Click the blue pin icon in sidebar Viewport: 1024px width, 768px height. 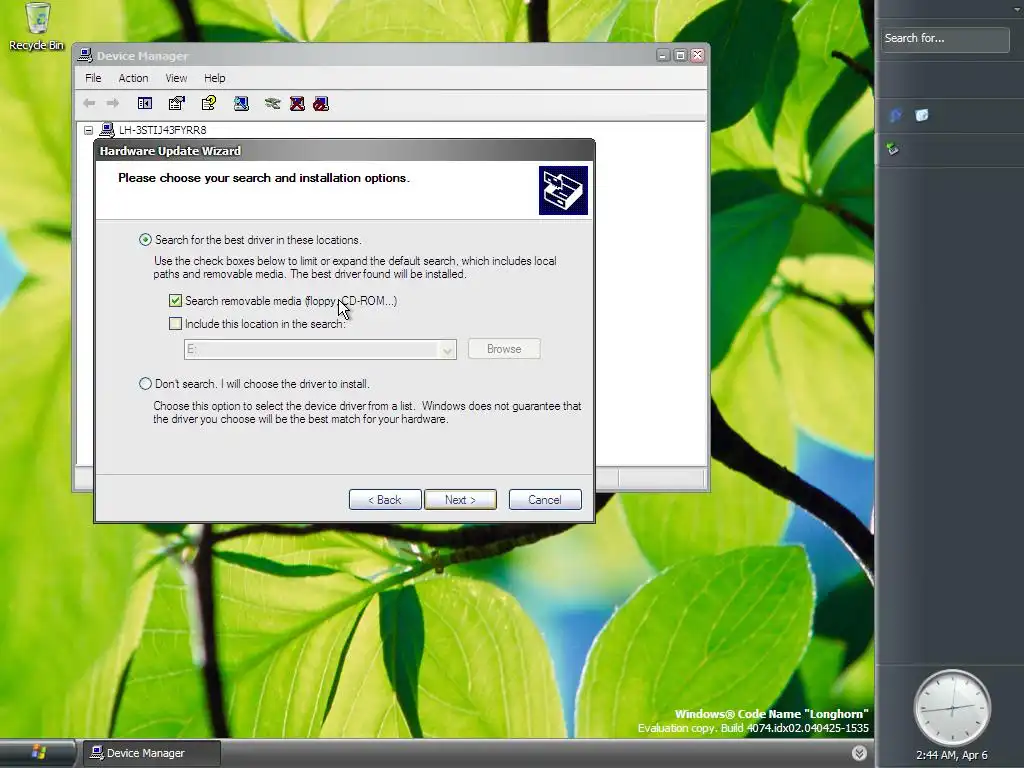tap(895, 116)
